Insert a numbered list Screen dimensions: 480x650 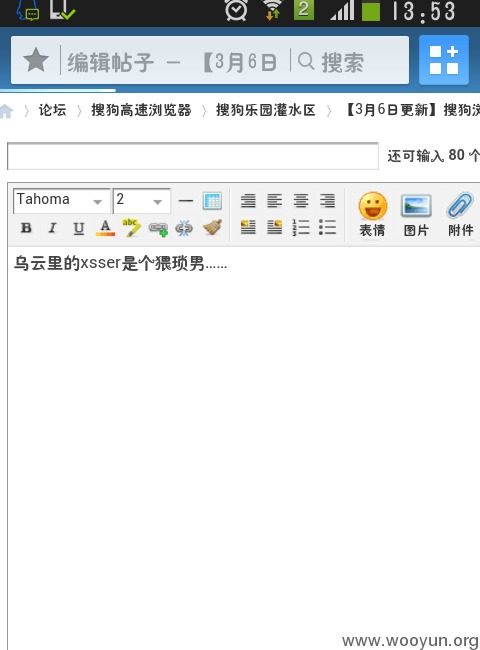click(301, 227)
